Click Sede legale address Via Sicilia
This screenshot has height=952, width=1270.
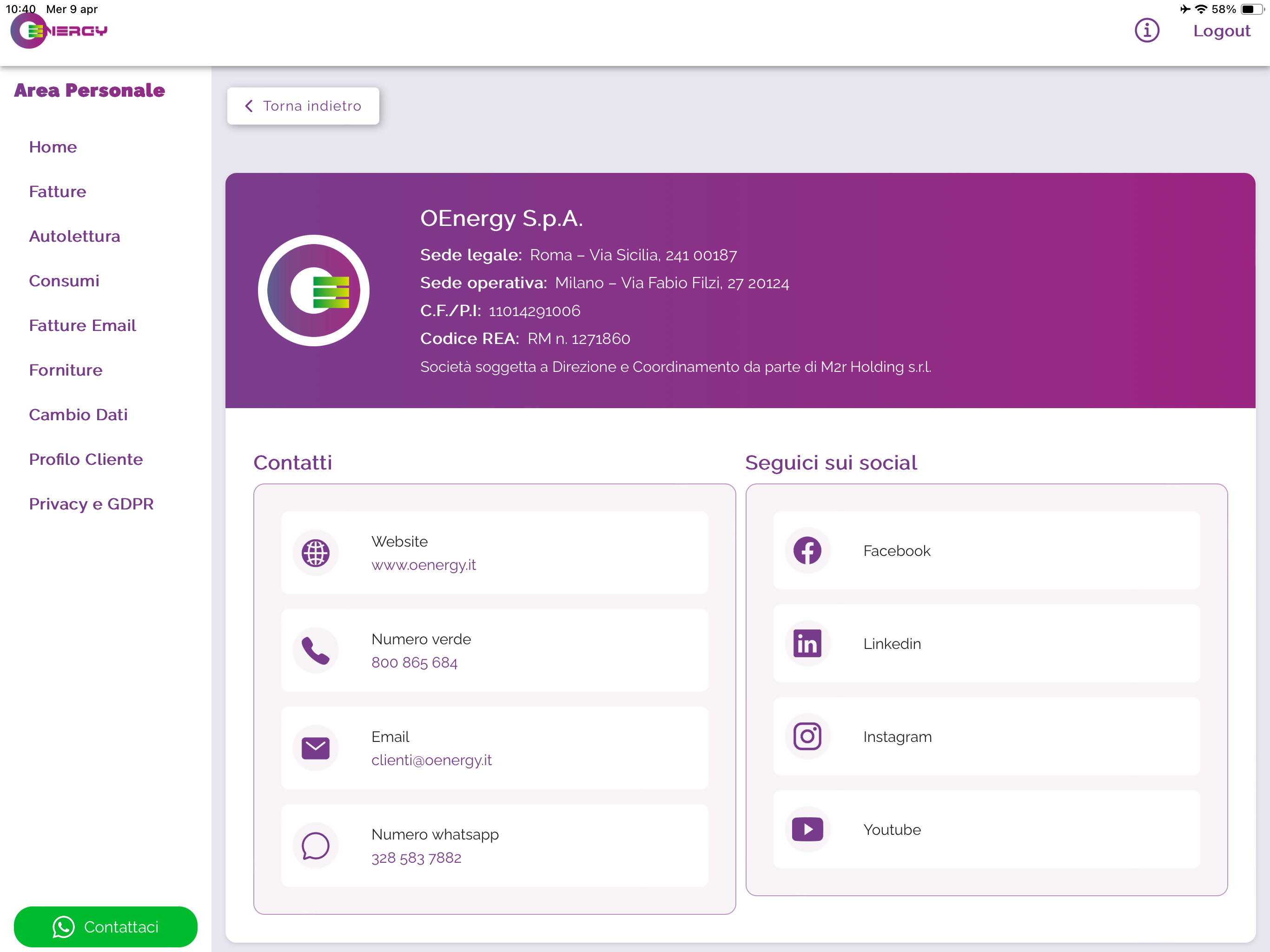coord(633,255)
